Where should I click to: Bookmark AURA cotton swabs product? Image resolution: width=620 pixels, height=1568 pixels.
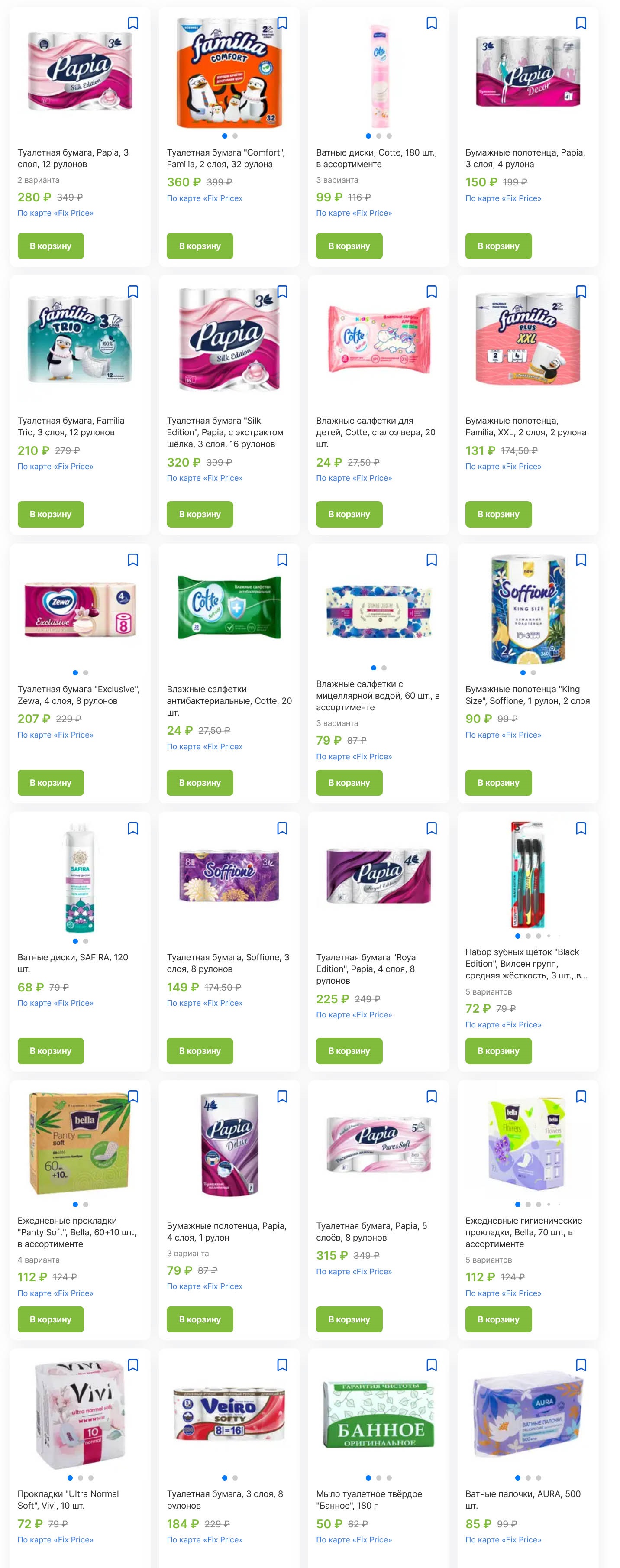pyautogui.click(x=581, y=1365)
